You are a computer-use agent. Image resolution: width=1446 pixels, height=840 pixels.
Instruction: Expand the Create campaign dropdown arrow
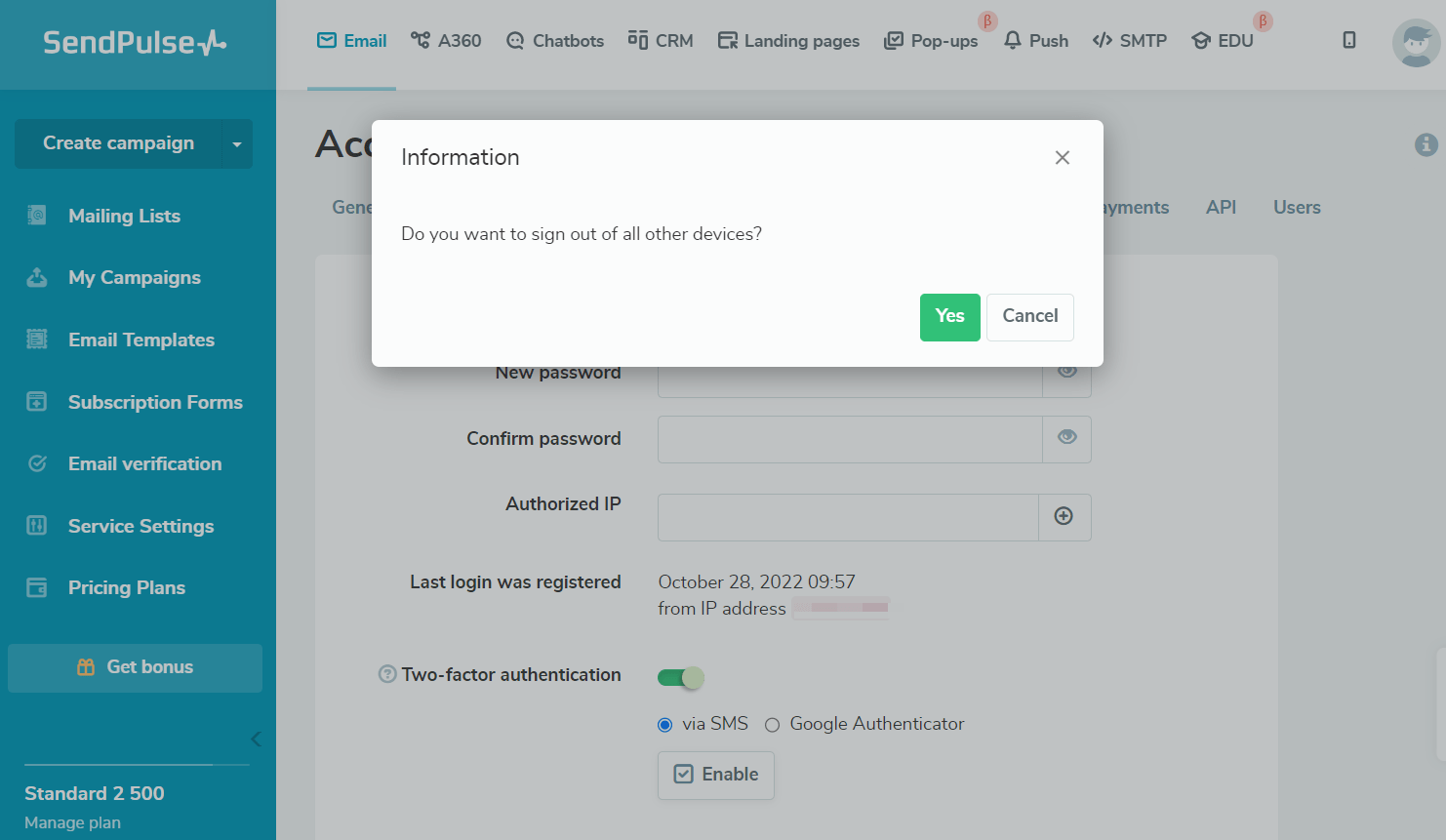point(236,144)
